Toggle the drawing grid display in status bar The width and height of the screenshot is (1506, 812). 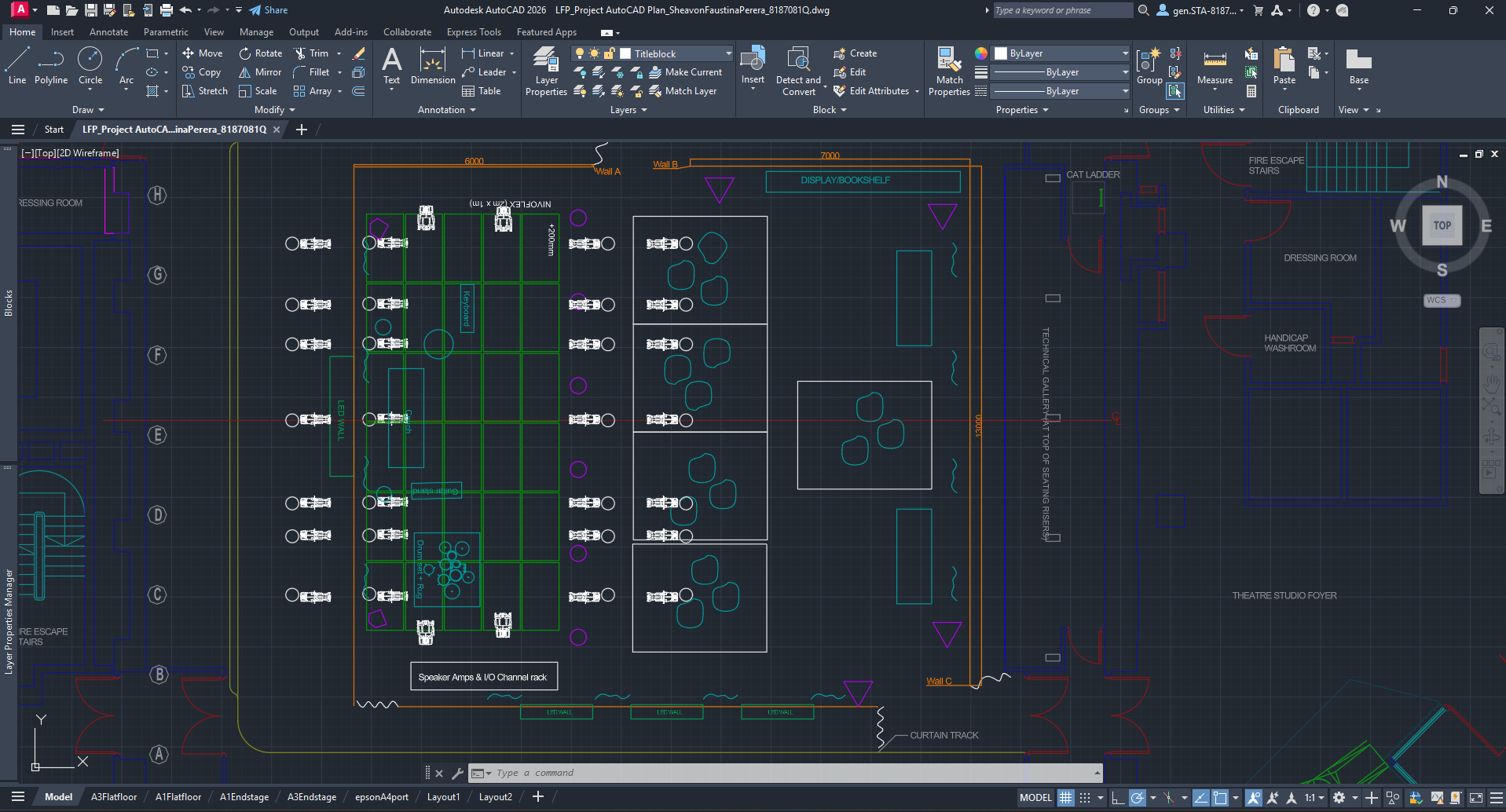[1065, 798]
